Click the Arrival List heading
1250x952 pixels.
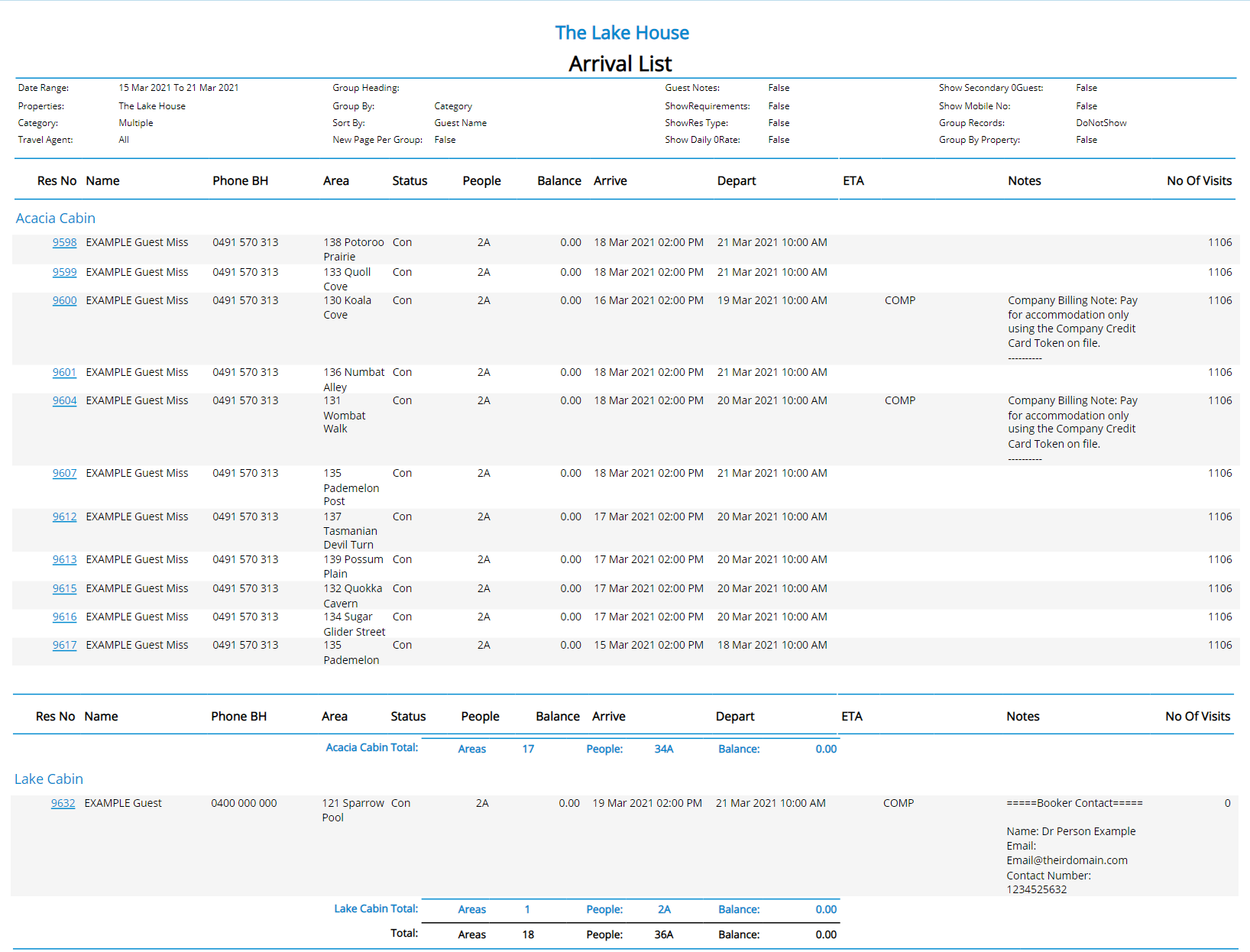click(620, 64)
